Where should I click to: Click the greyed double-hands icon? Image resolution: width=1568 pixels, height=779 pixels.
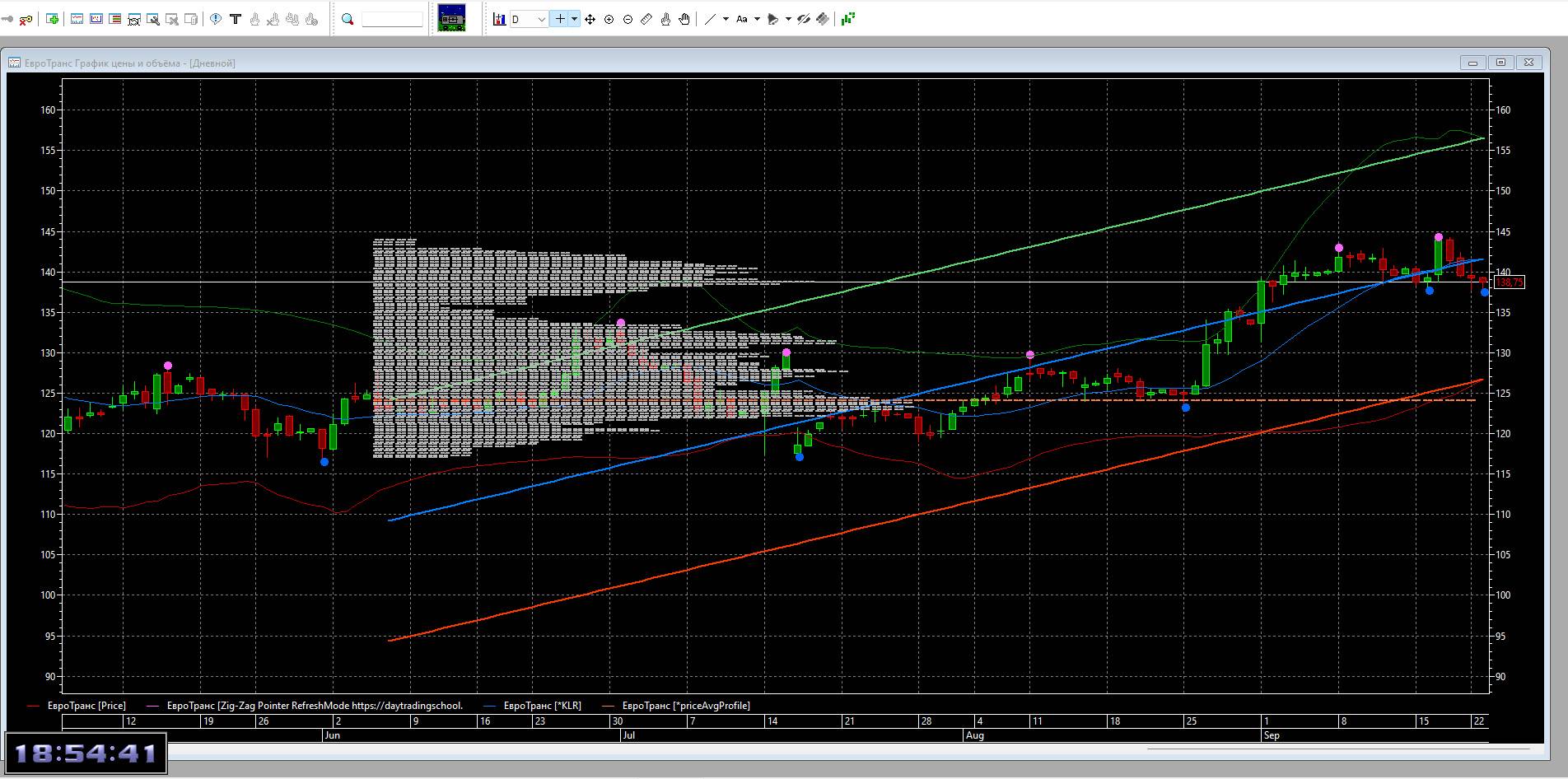click(292, 19)
